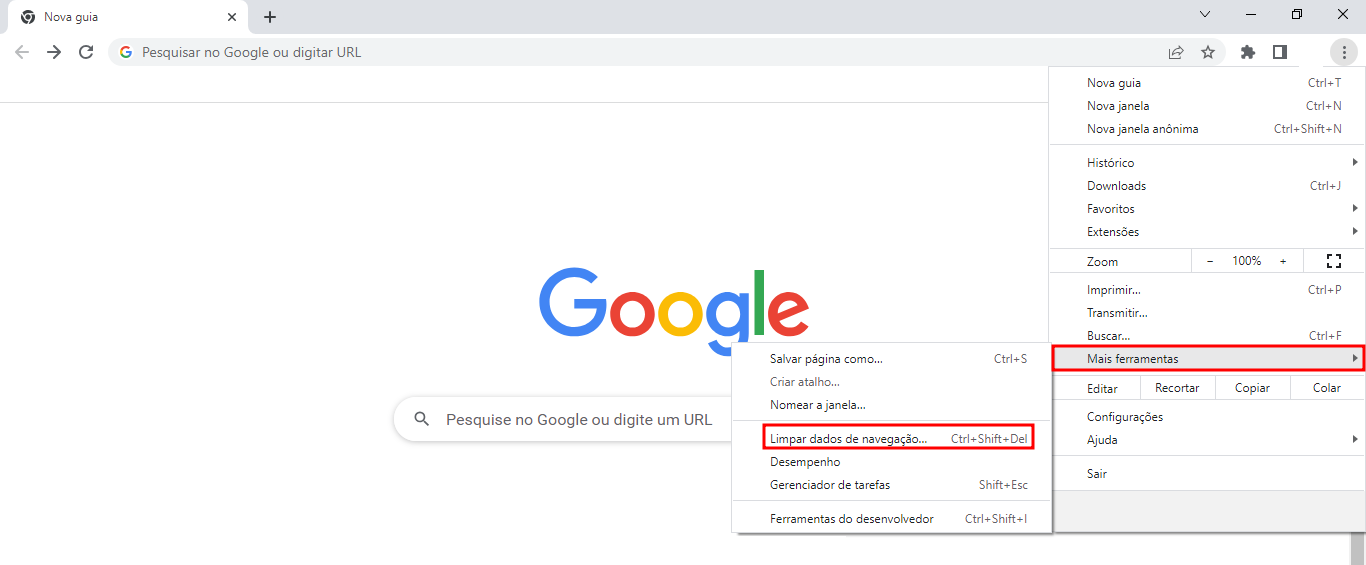Click the browser forward arrow
This screenshot has width=1366, height=565.
pos(54,52)
